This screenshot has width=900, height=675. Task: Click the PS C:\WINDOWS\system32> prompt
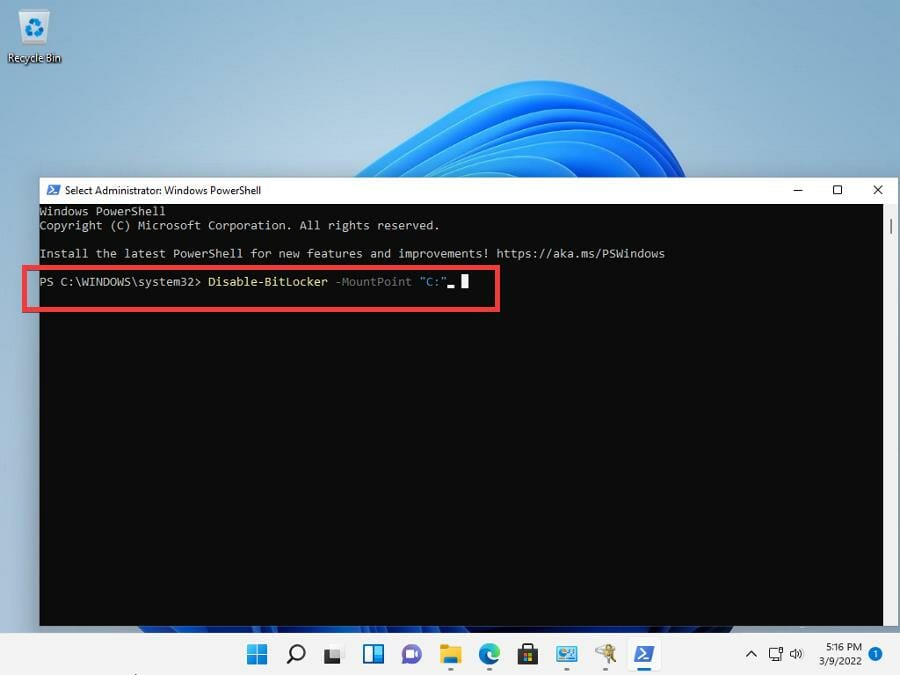tap(120, 282)
